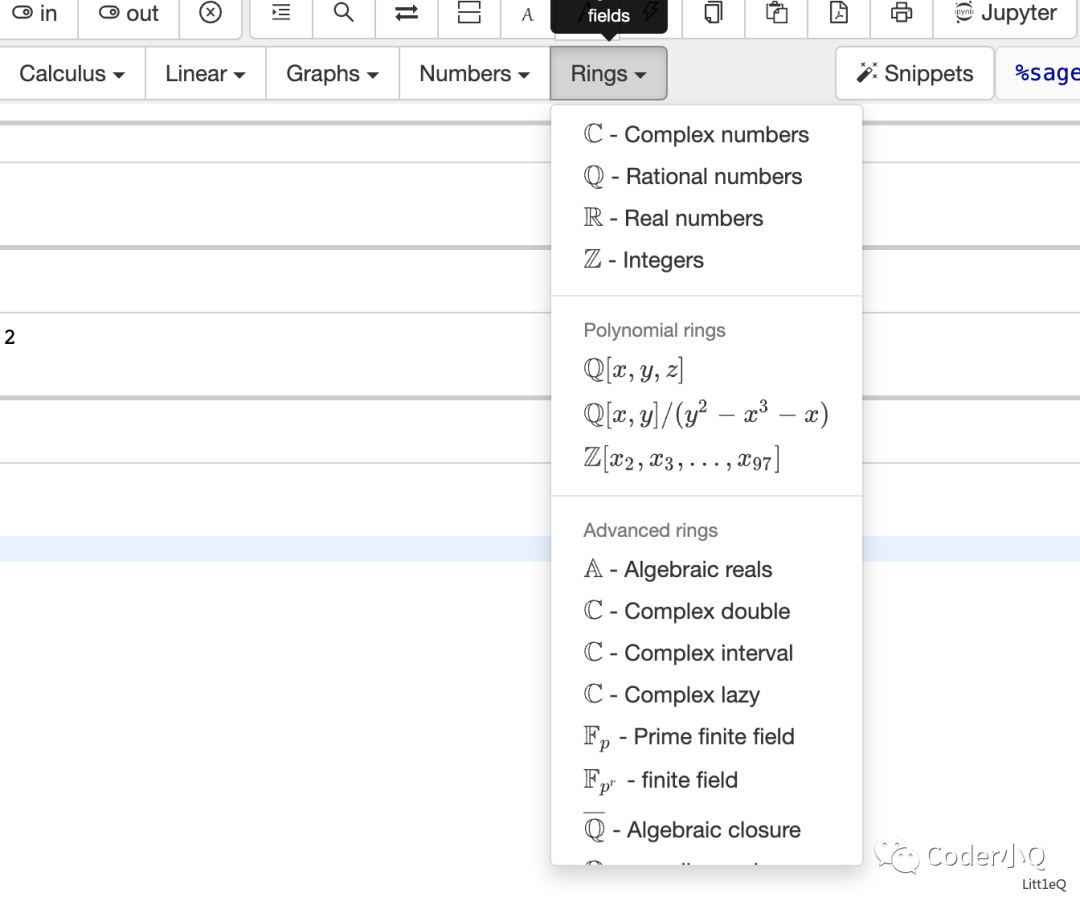Click the circled X clear output icon

[210, 13]
